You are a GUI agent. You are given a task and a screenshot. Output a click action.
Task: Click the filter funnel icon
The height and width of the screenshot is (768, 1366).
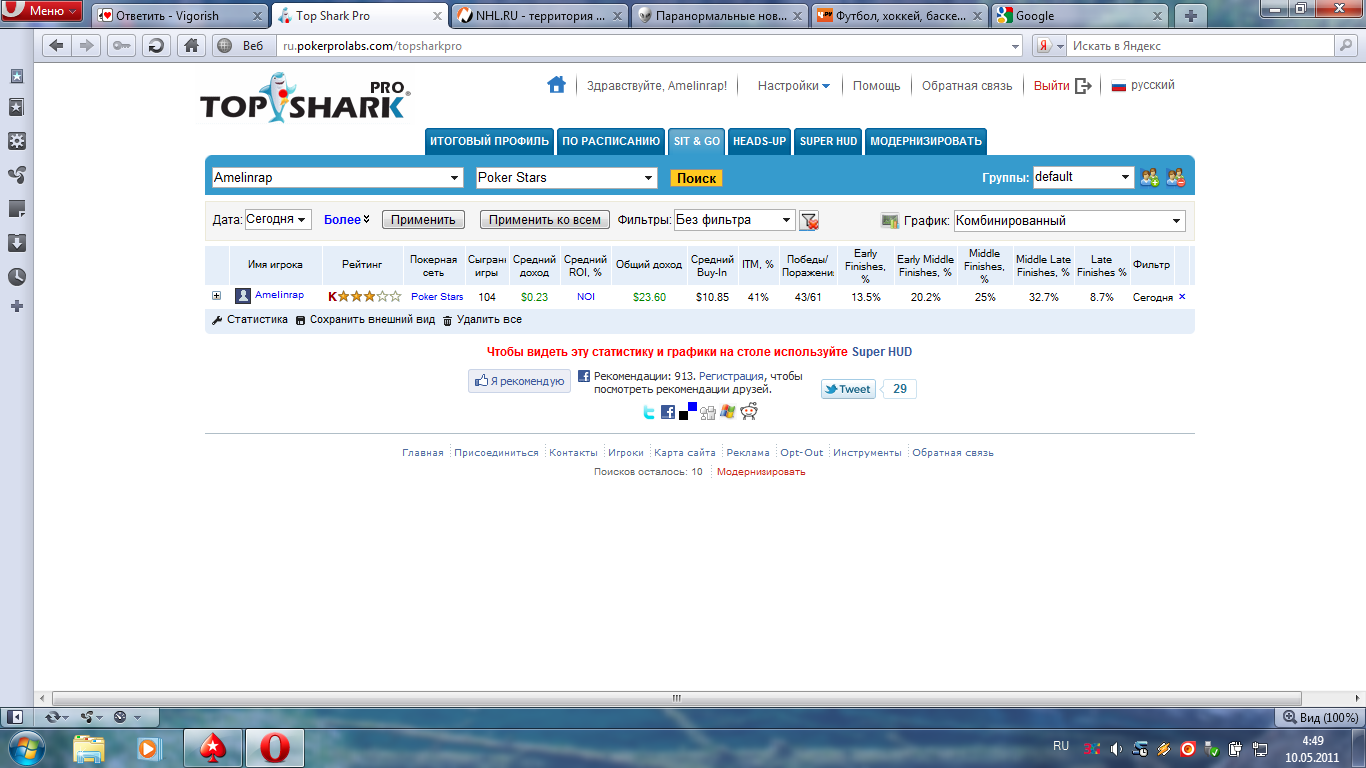[809, 221]
